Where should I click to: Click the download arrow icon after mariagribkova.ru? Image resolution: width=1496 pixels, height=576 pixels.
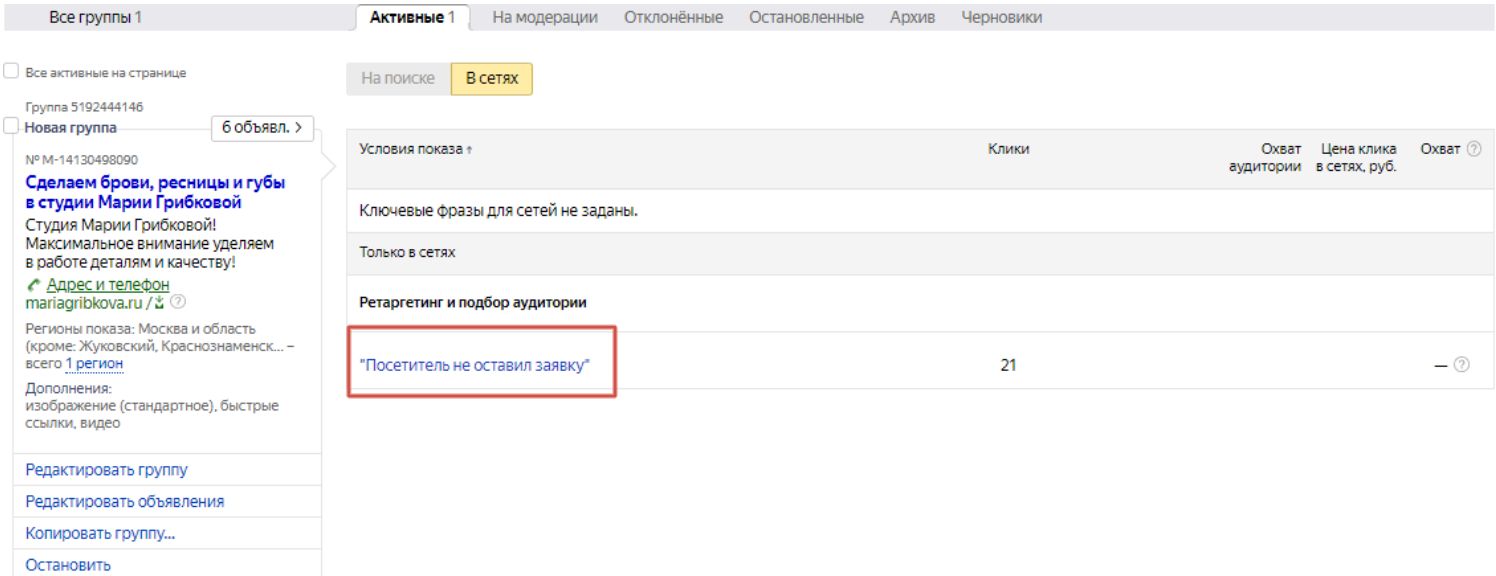(x=159, y=302)
